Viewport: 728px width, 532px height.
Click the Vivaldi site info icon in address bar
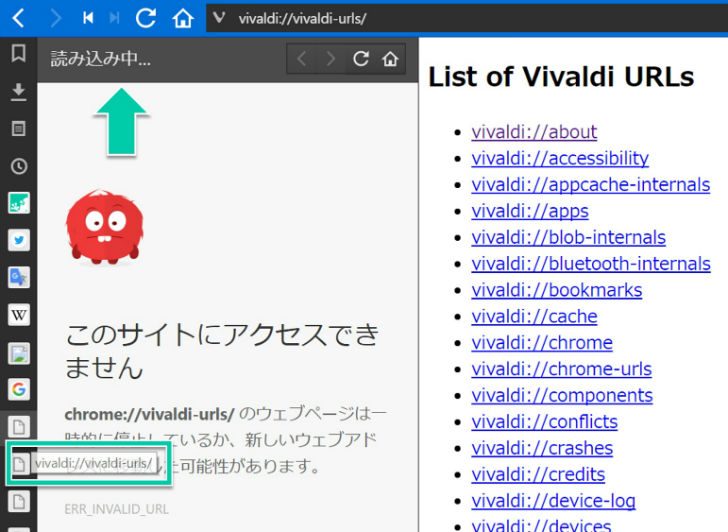[x=219, y=18]
